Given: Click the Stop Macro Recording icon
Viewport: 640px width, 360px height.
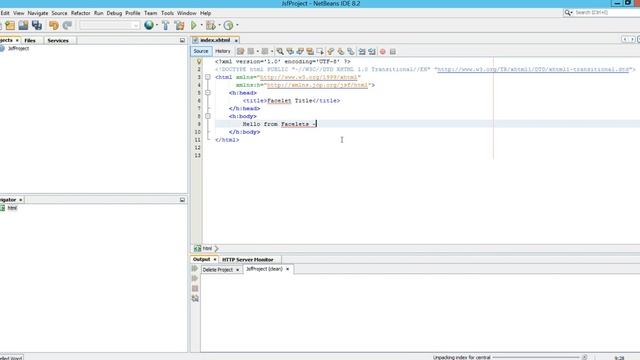Looking at the screenshot, I should click(393, 51).
